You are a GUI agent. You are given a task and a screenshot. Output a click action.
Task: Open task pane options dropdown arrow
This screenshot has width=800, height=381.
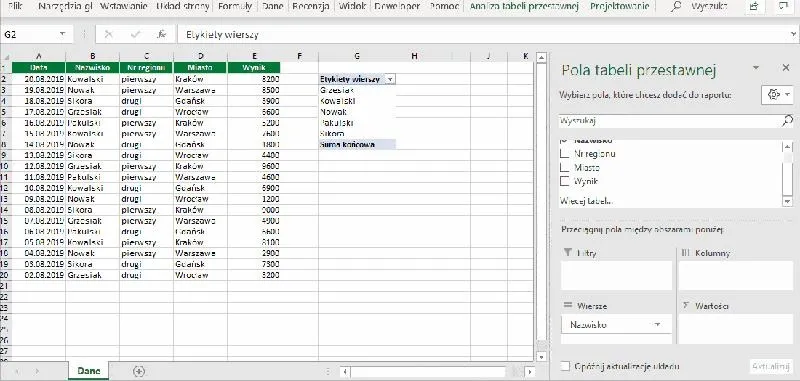click(x=756, y=68)
